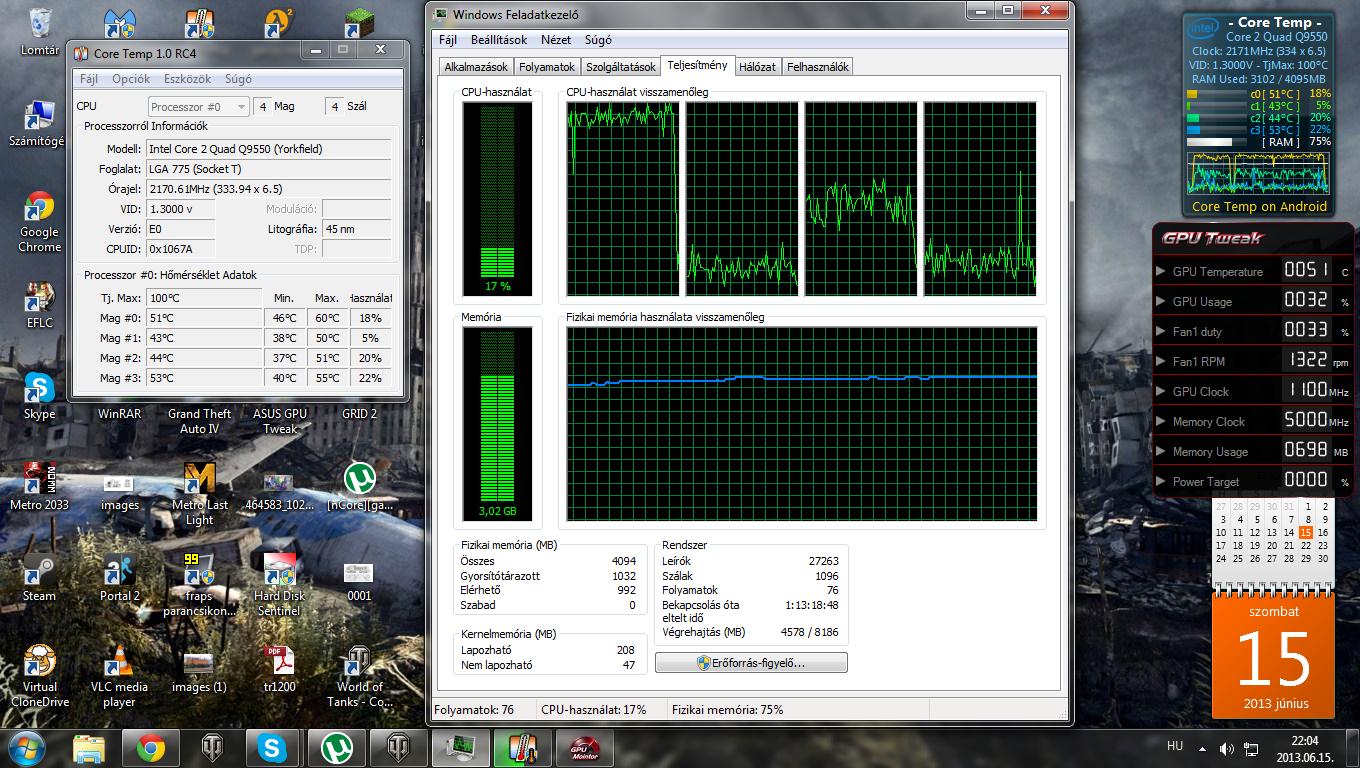Open the Portal 2 shortcut
This screenshot has height=768, width=1360.
[x=120, y=578]
